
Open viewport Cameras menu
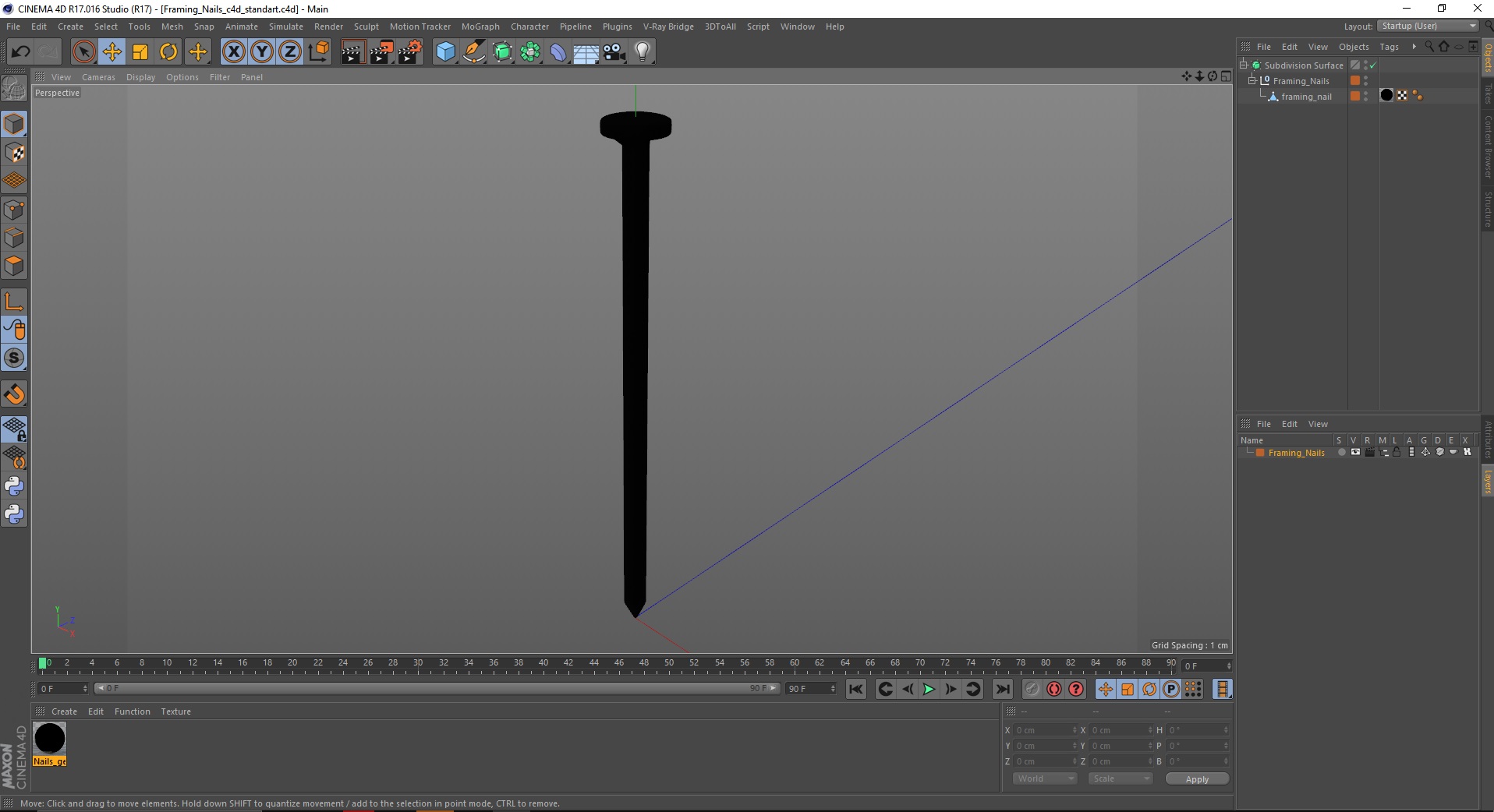[x=98, y=77]
